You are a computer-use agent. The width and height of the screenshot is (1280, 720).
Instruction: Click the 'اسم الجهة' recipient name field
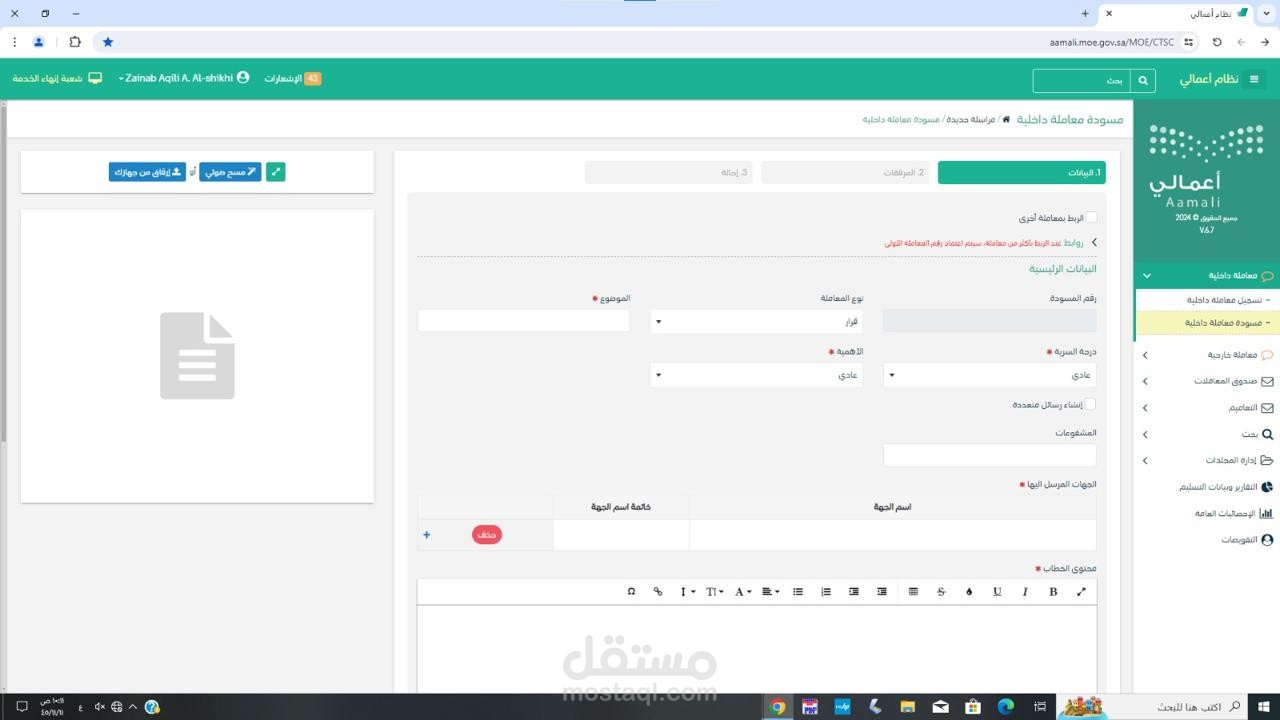click(893, 535)
